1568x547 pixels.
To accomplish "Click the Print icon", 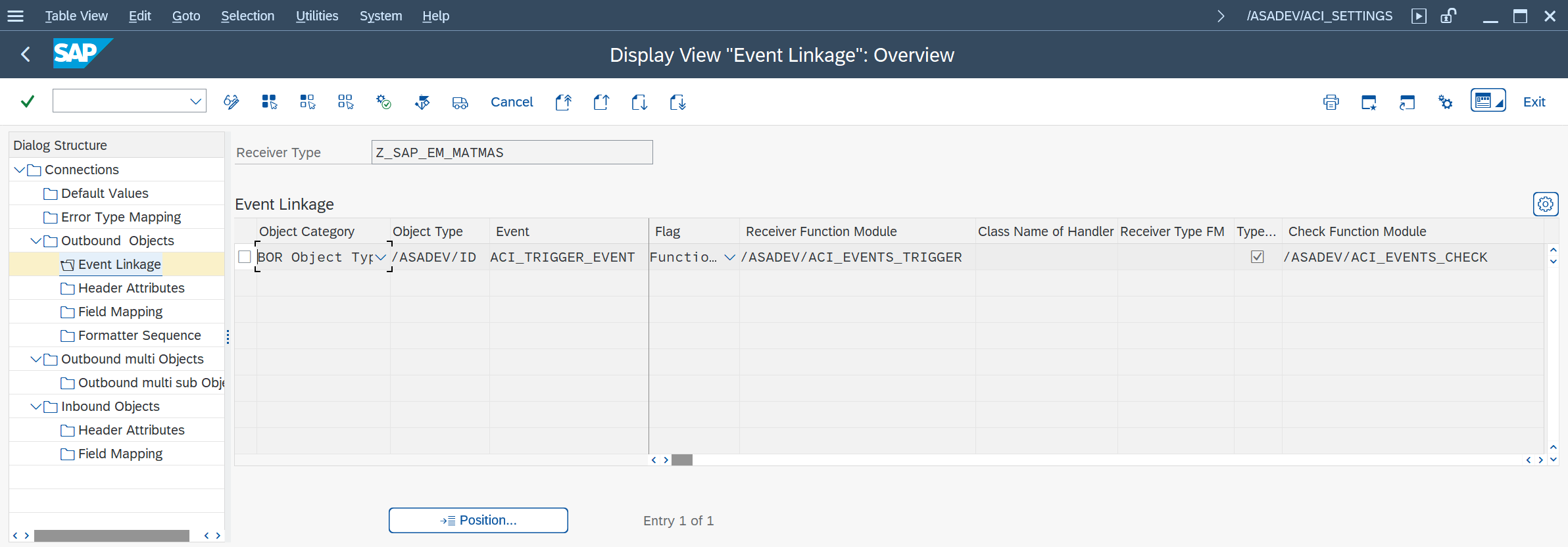I will pos(1331,102).
